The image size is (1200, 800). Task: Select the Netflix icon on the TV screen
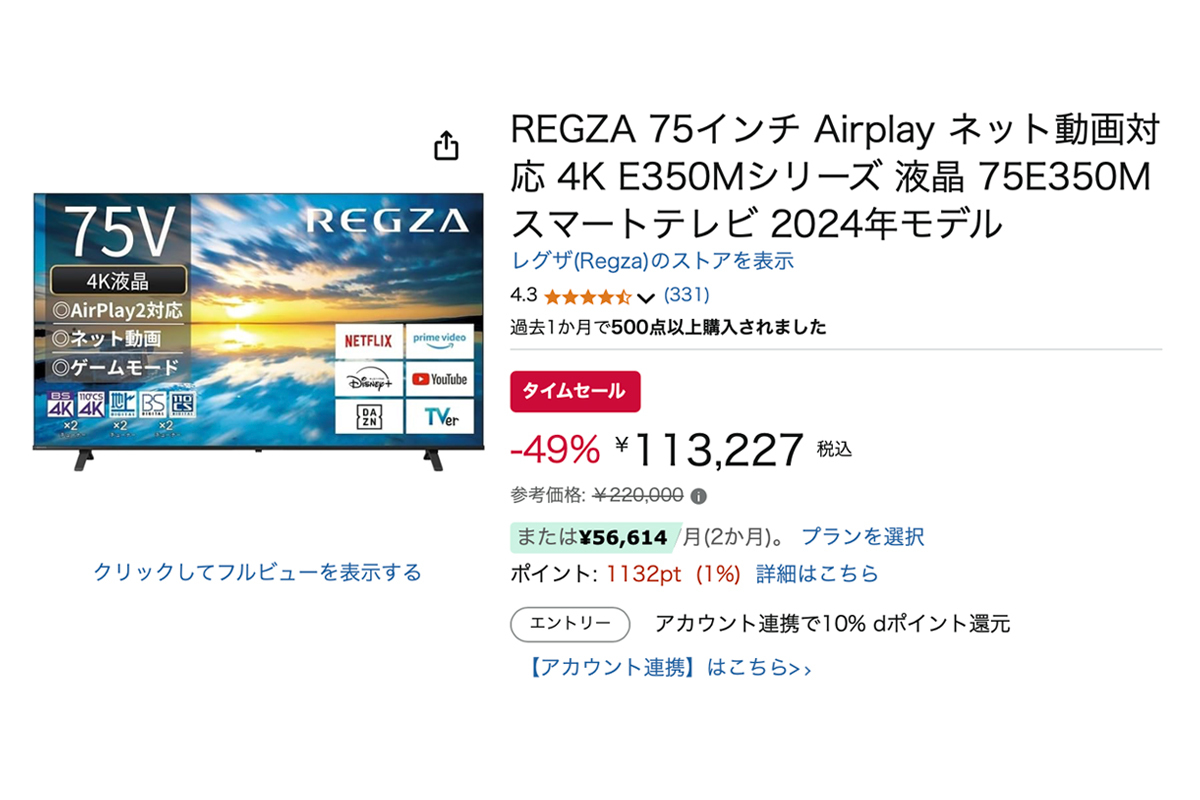point(367,340)
